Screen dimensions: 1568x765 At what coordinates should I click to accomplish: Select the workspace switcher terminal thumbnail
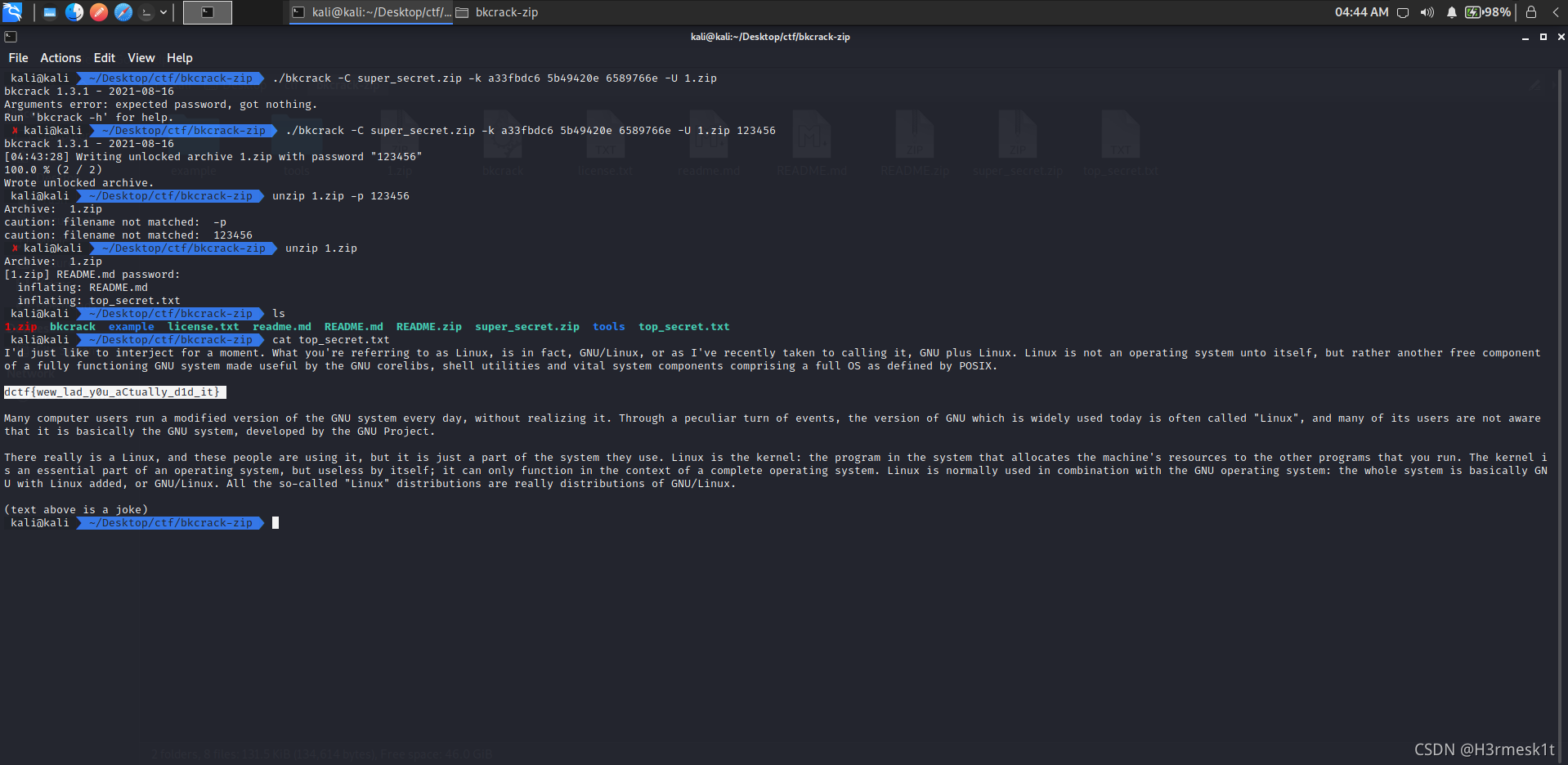pos(208,12)
